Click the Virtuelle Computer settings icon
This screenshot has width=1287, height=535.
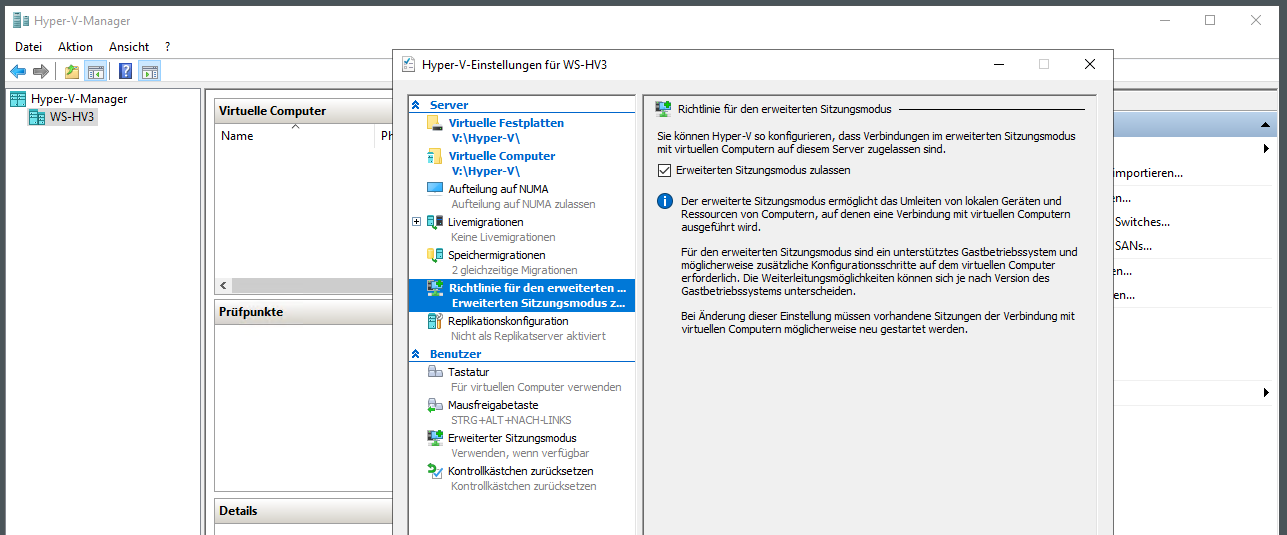coord(435,156)
